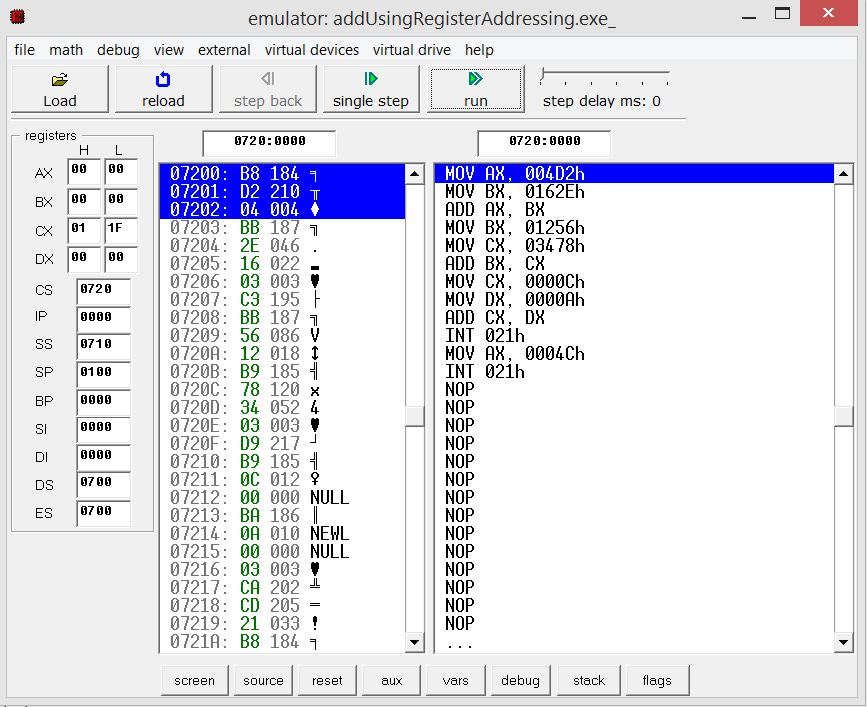Image resolution: width=867 pixels, height=707 pixels.
Task: Open the math menu
Action: click(x=66, y=50)
